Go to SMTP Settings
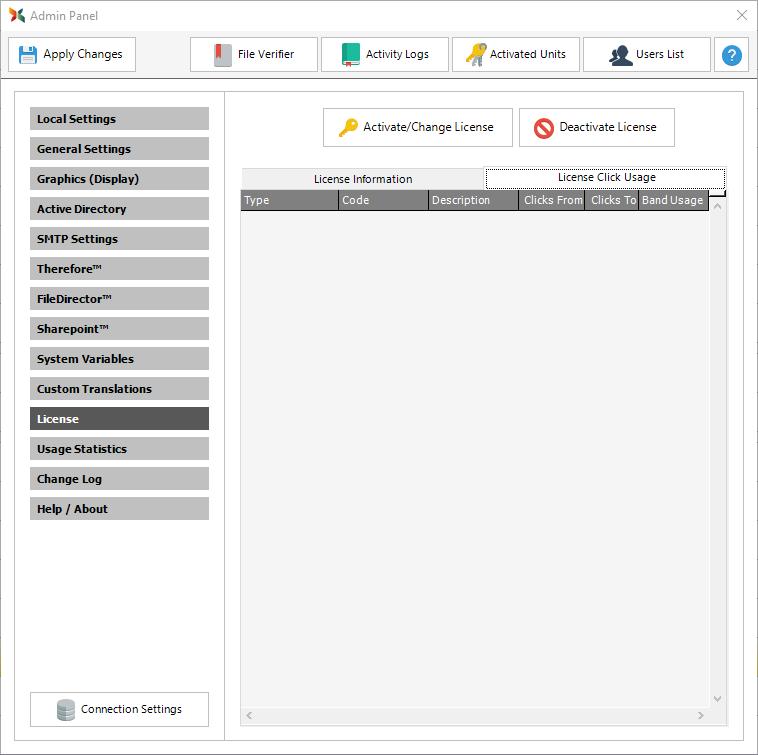Viewport: 758px width, 755px height. [x=119, y=239]
